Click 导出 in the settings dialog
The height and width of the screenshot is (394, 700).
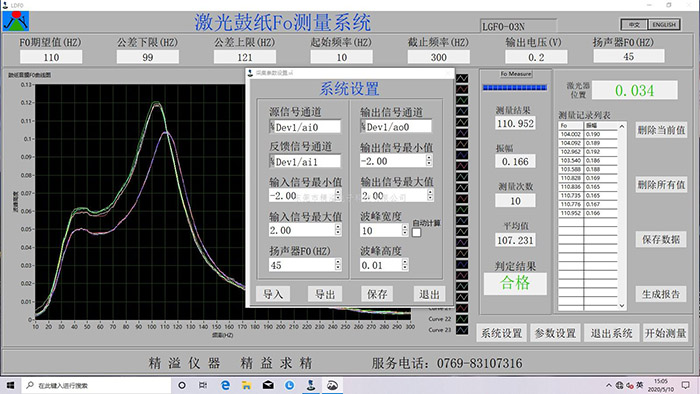(325, 294)
